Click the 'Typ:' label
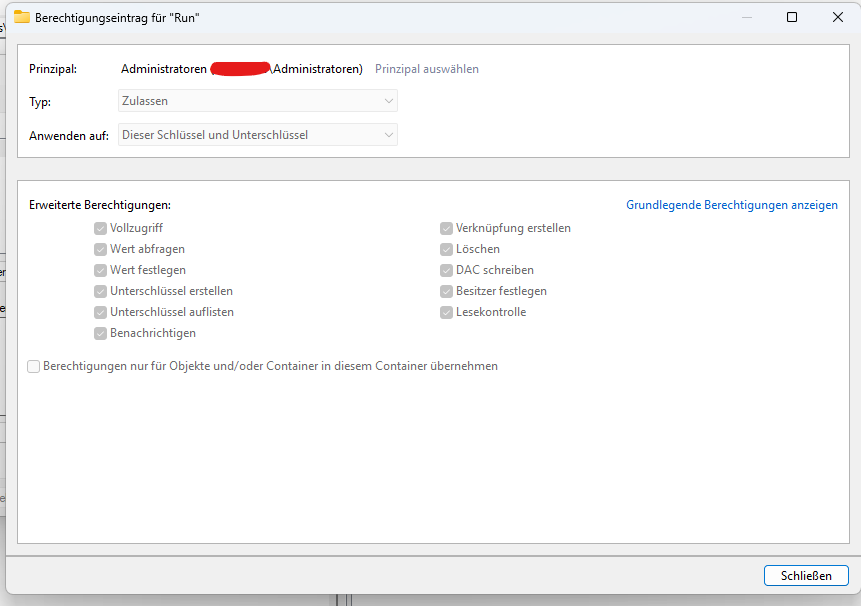861x606 pixels. click(40, 102)
